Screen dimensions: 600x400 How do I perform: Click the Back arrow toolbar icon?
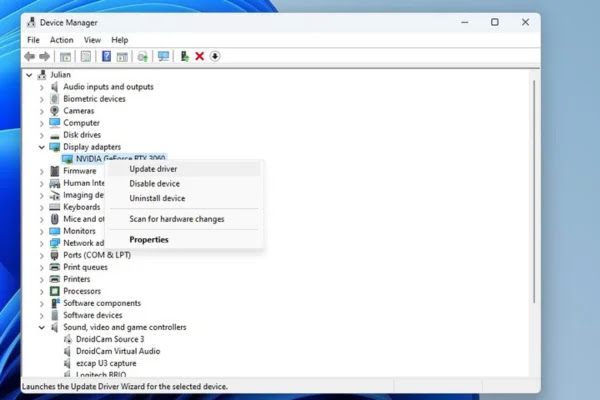pos(30,56)
